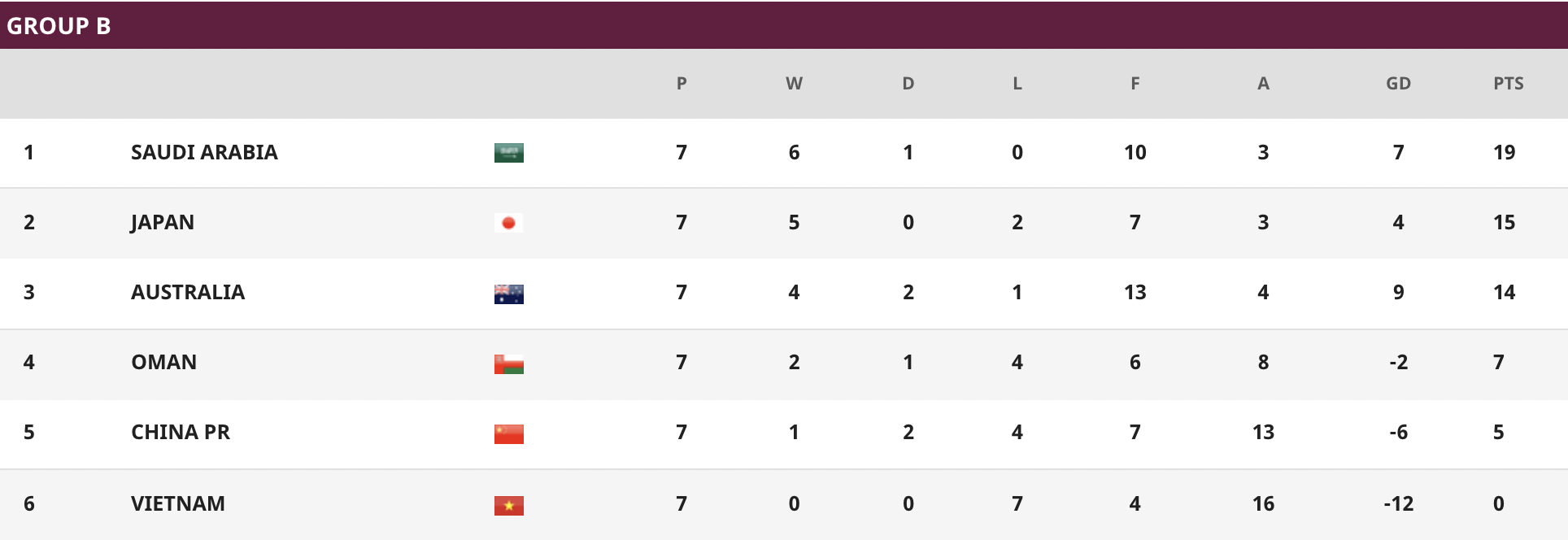This screenshot has width=1568, height=540.
Task: Select Australia's 13 goals for cell
Action: coord(1135,292)
